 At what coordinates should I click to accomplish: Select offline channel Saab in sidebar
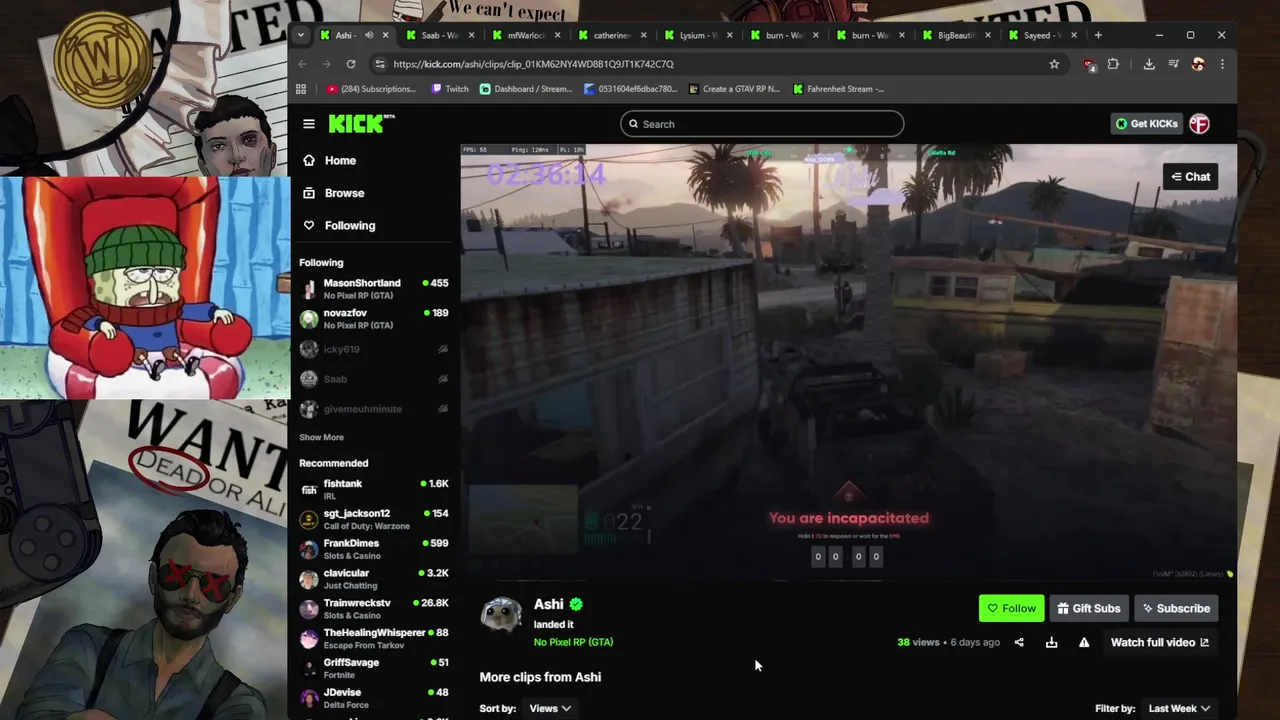point(374,379)
